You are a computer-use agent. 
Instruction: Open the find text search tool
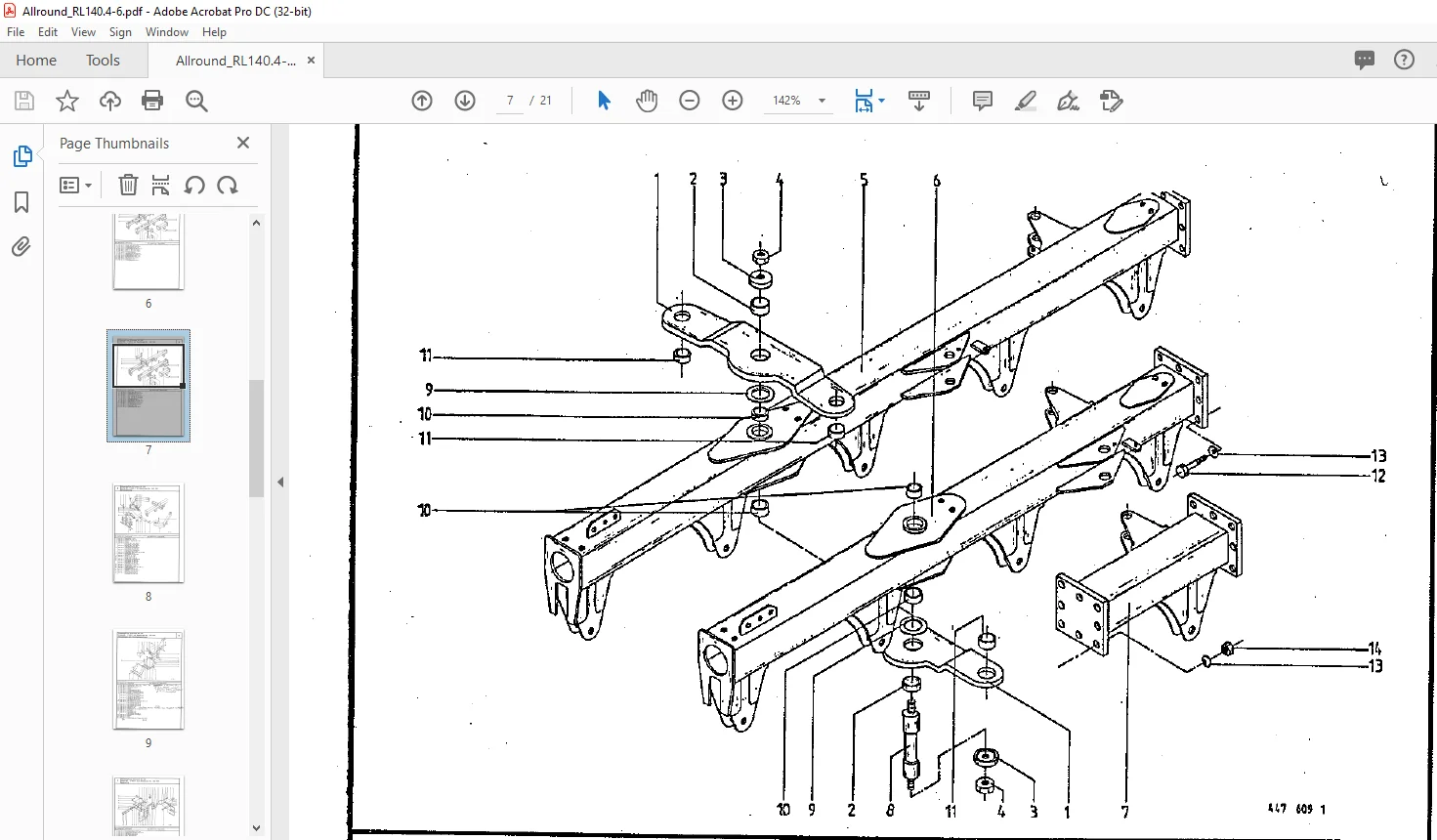point(196,101)
